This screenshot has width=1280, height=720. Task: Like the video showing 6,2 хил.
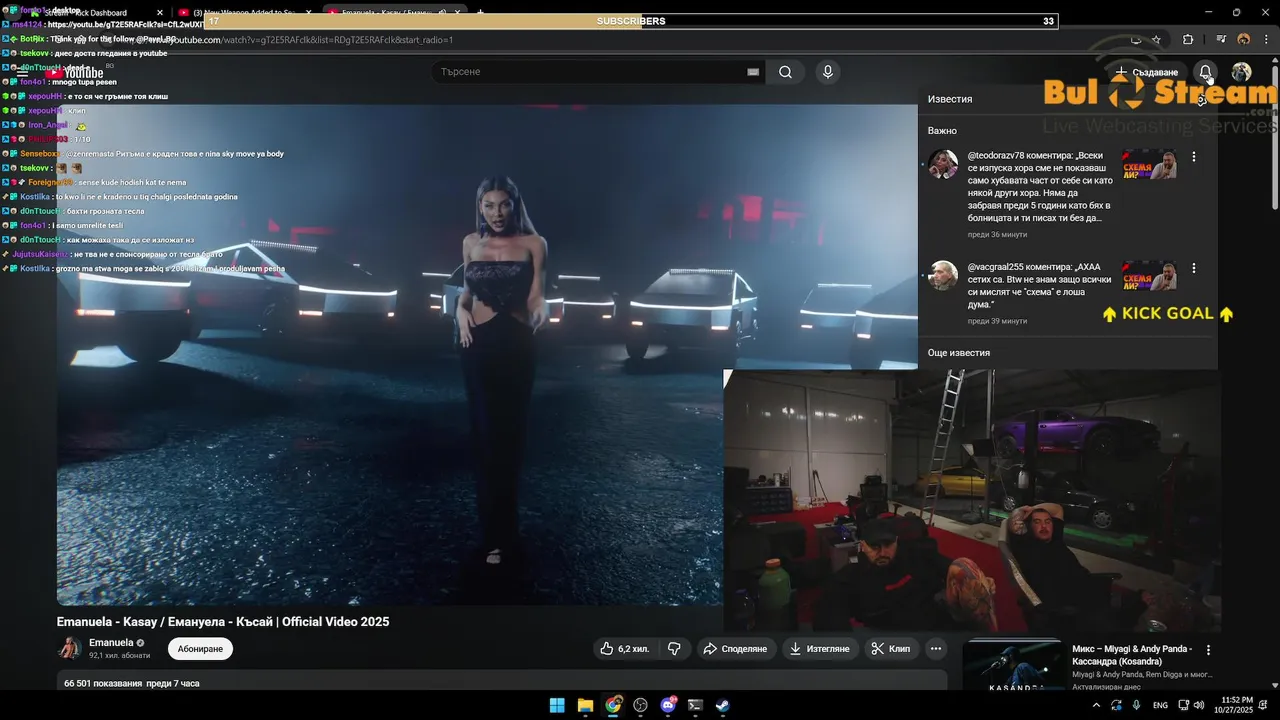(x=624, y=649)
